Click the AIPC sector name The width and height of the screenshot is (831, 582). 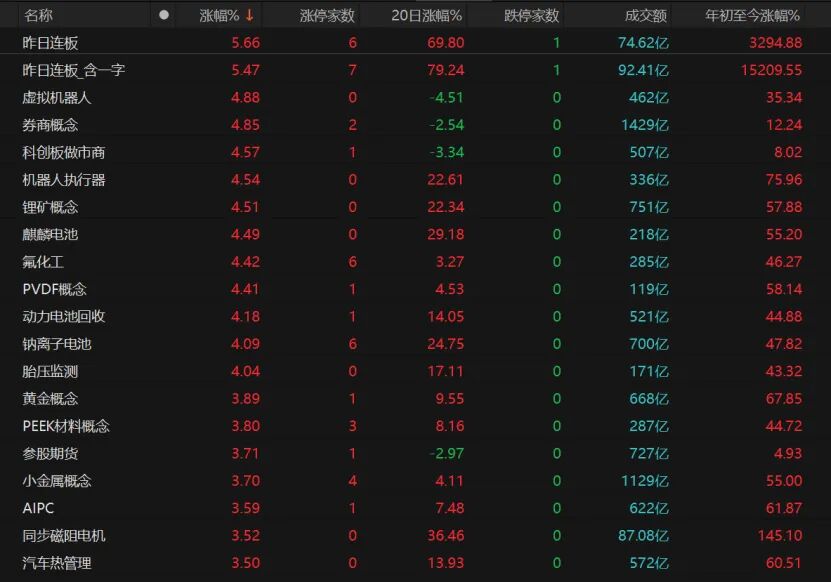[38, 508]
